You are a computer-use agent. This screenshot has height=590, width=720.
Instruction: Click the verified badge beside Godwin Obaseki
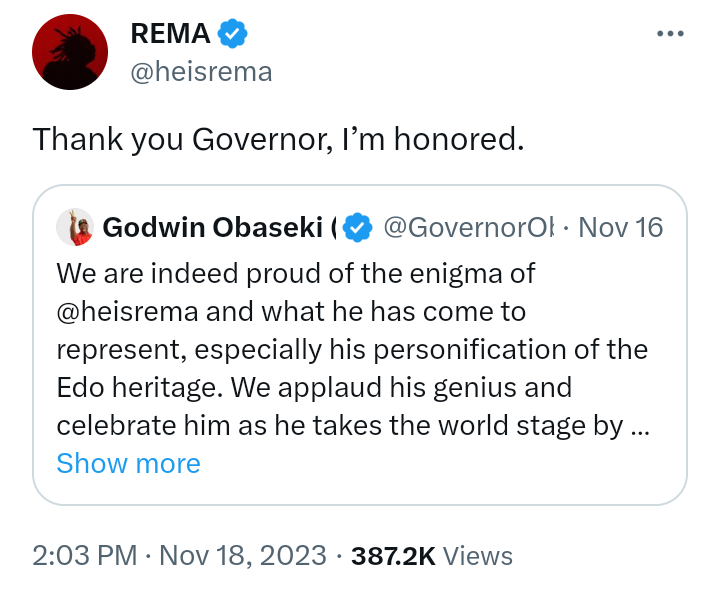pos(357,228)
